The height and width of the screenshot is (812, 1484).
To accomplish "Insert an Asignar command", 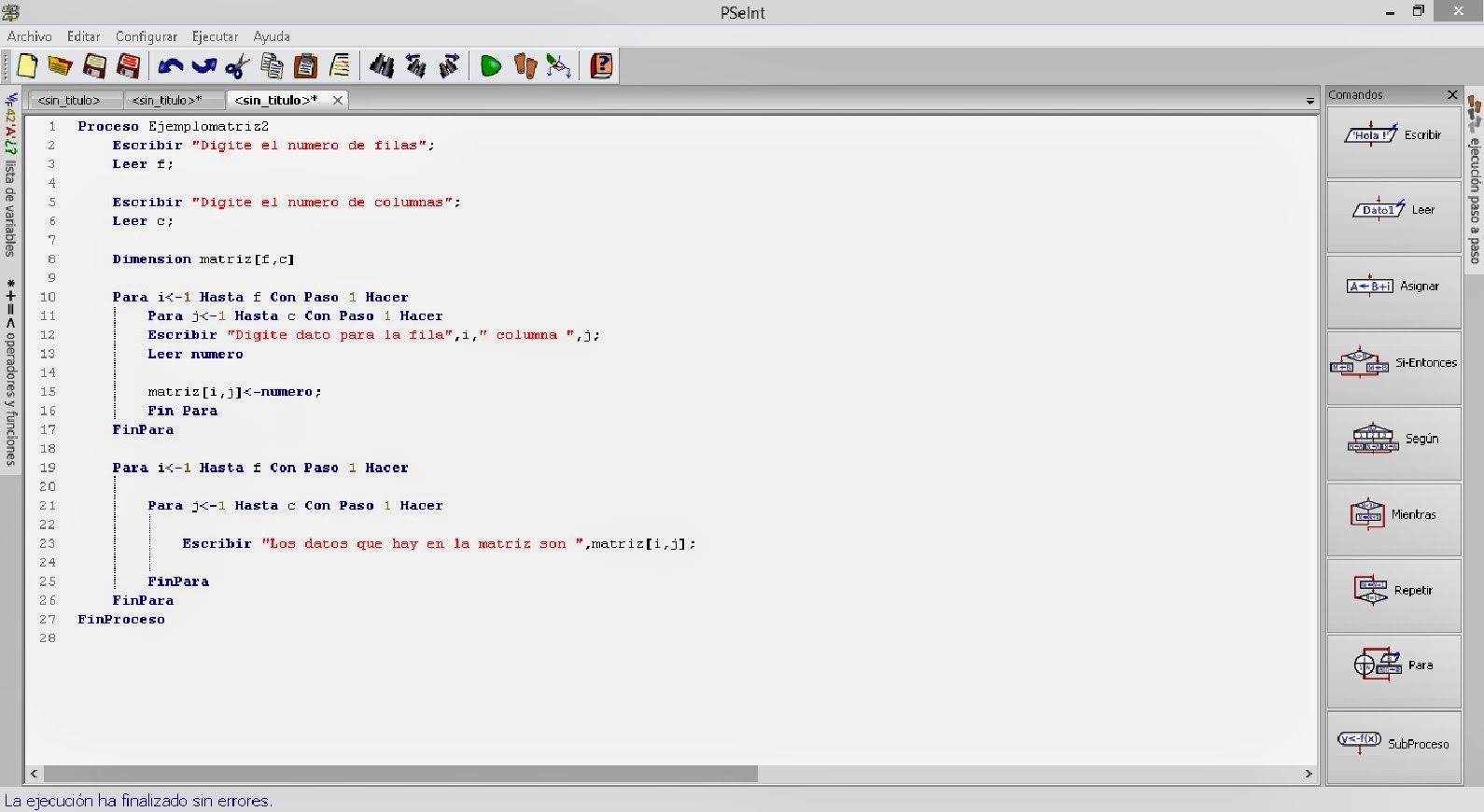I will pos(1393,292).
